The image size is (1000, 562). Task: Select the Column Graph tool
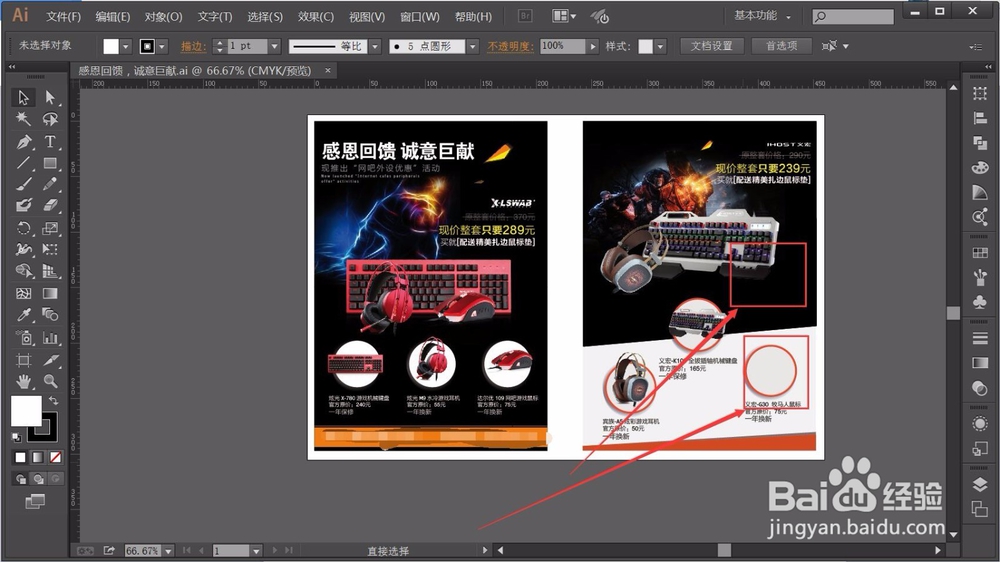coord(50,337)
